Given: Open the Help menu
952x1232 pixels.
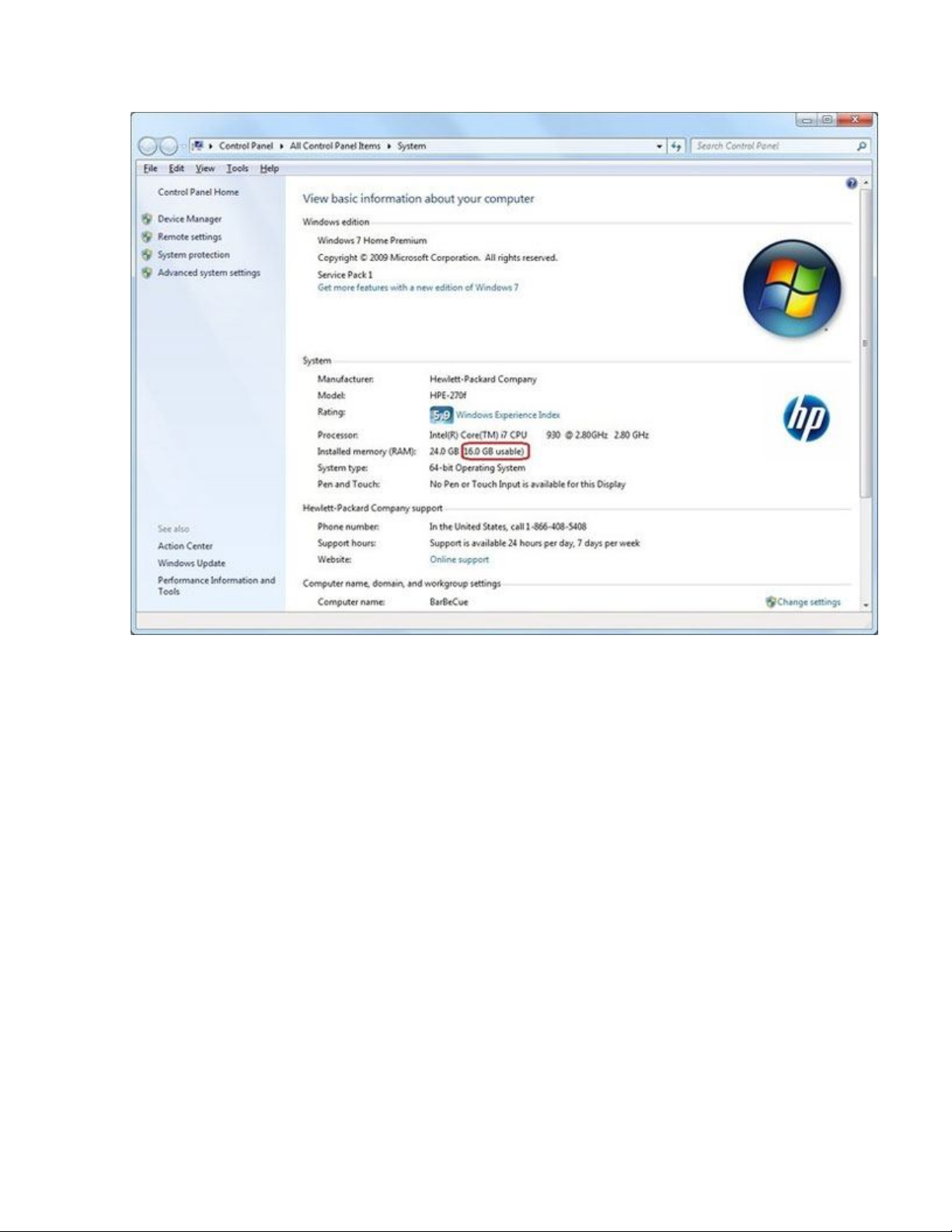Looking at the screenshot, I should 269,169.
